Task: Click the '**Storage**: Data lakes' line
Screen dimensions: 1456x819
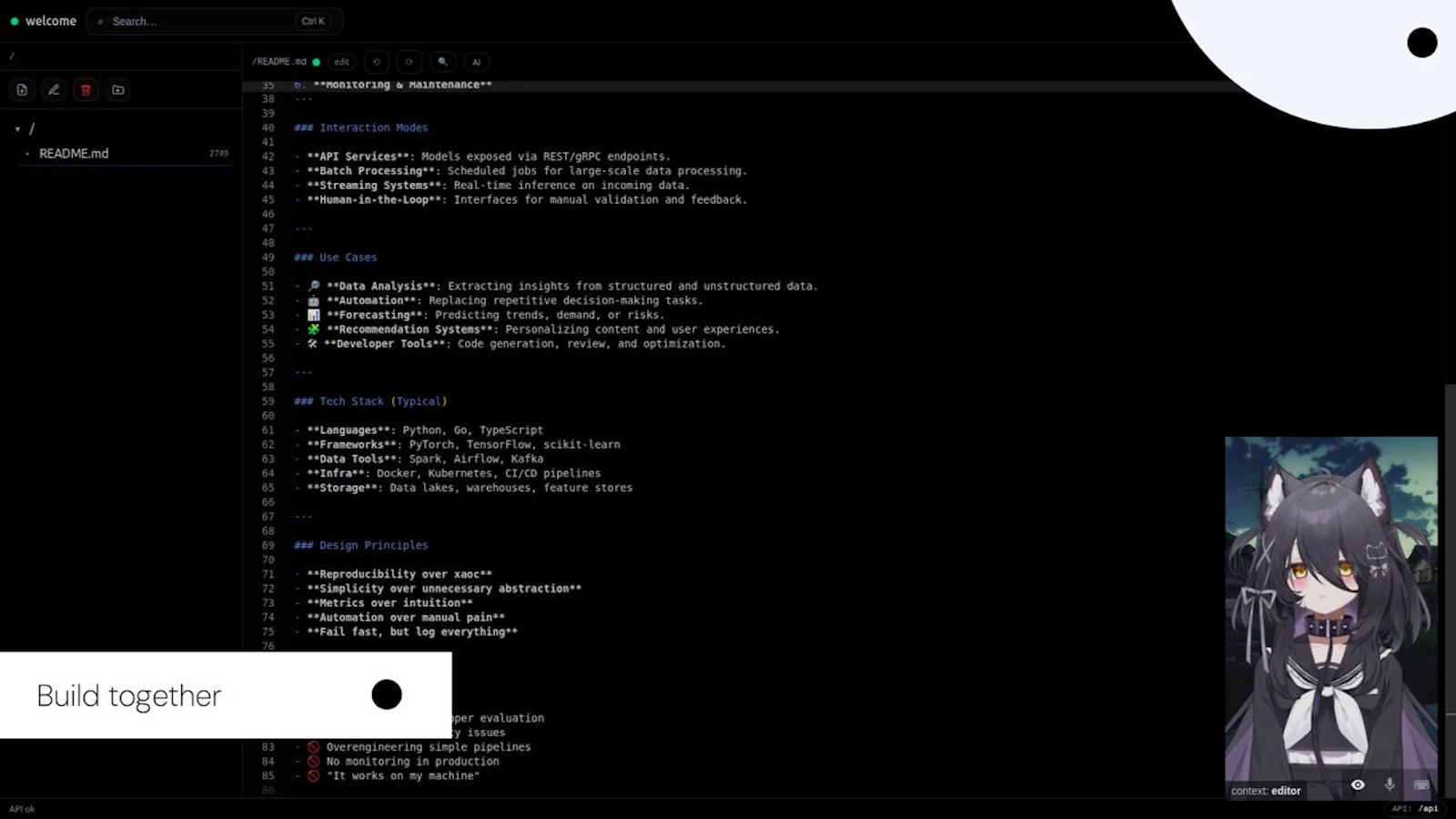Action: (463, 489)
